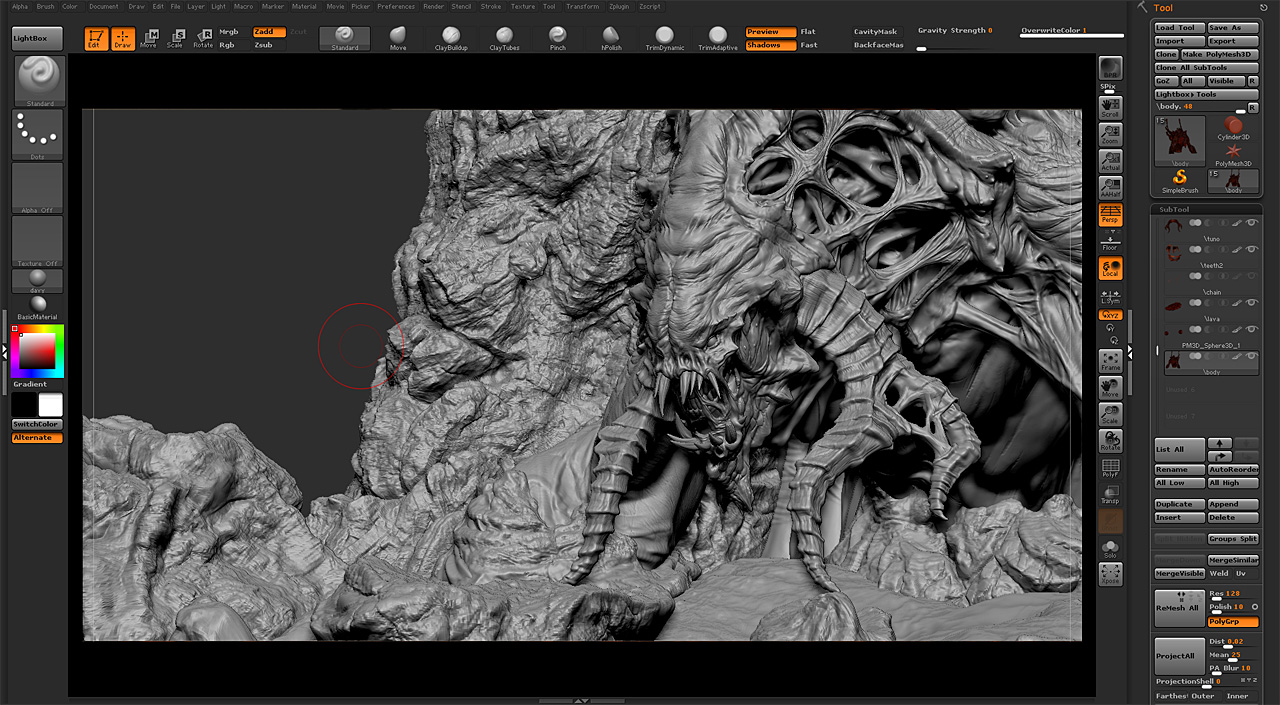Click the Scale gizmo mode icon
This screenshot has width=1280, height=705.
coord(175,39)
